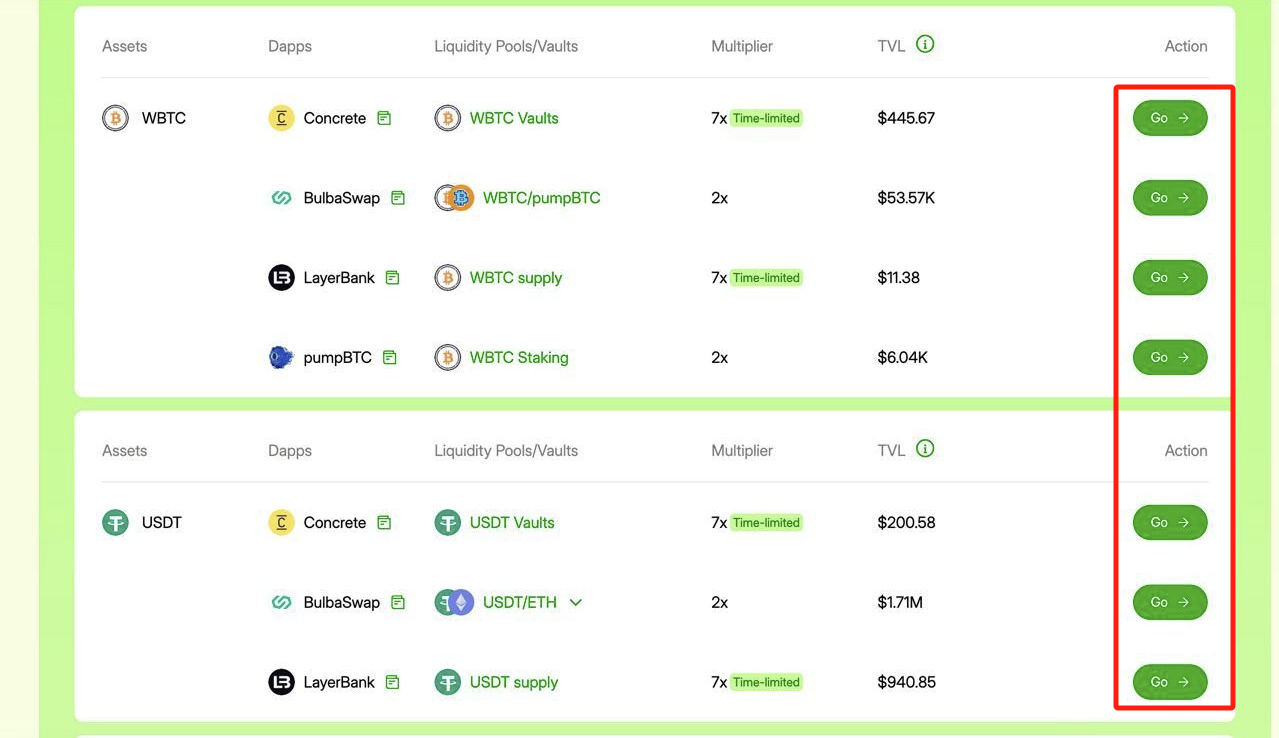Click document icon beside BulbaSwap in USDT section
This screenshot has width=1279, height=738.
pyautogui.click(x=398, y=602)
